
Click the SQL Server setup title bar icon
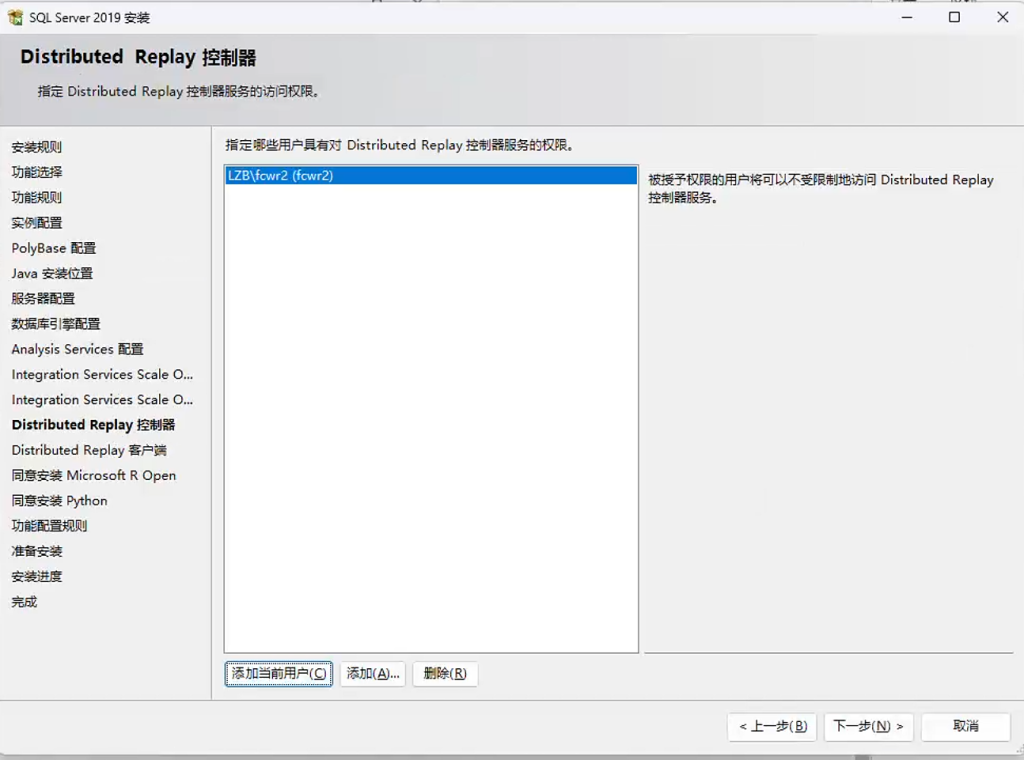click(x=15, y=18)
